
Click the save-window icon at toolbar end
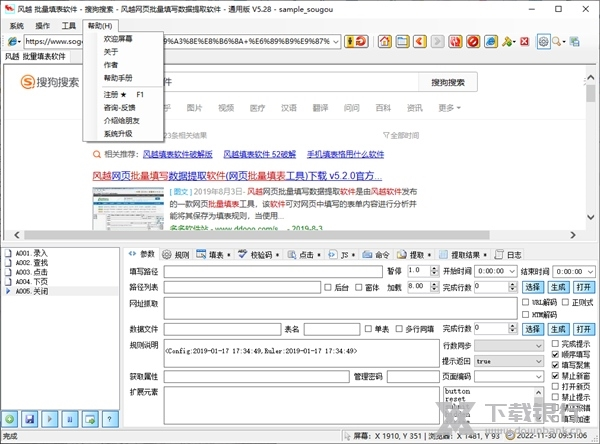coord(574,41)
